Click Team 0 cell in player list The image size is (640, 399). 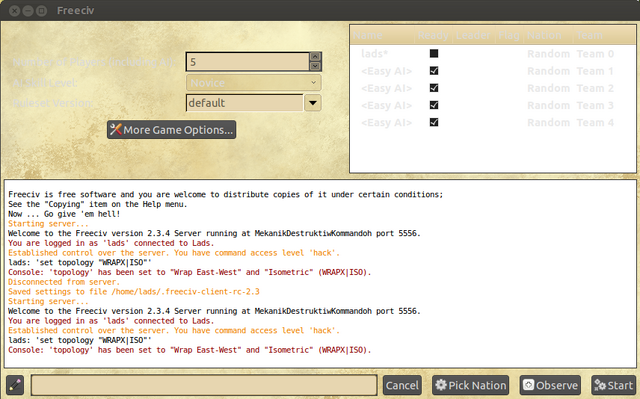click(595, 54)
